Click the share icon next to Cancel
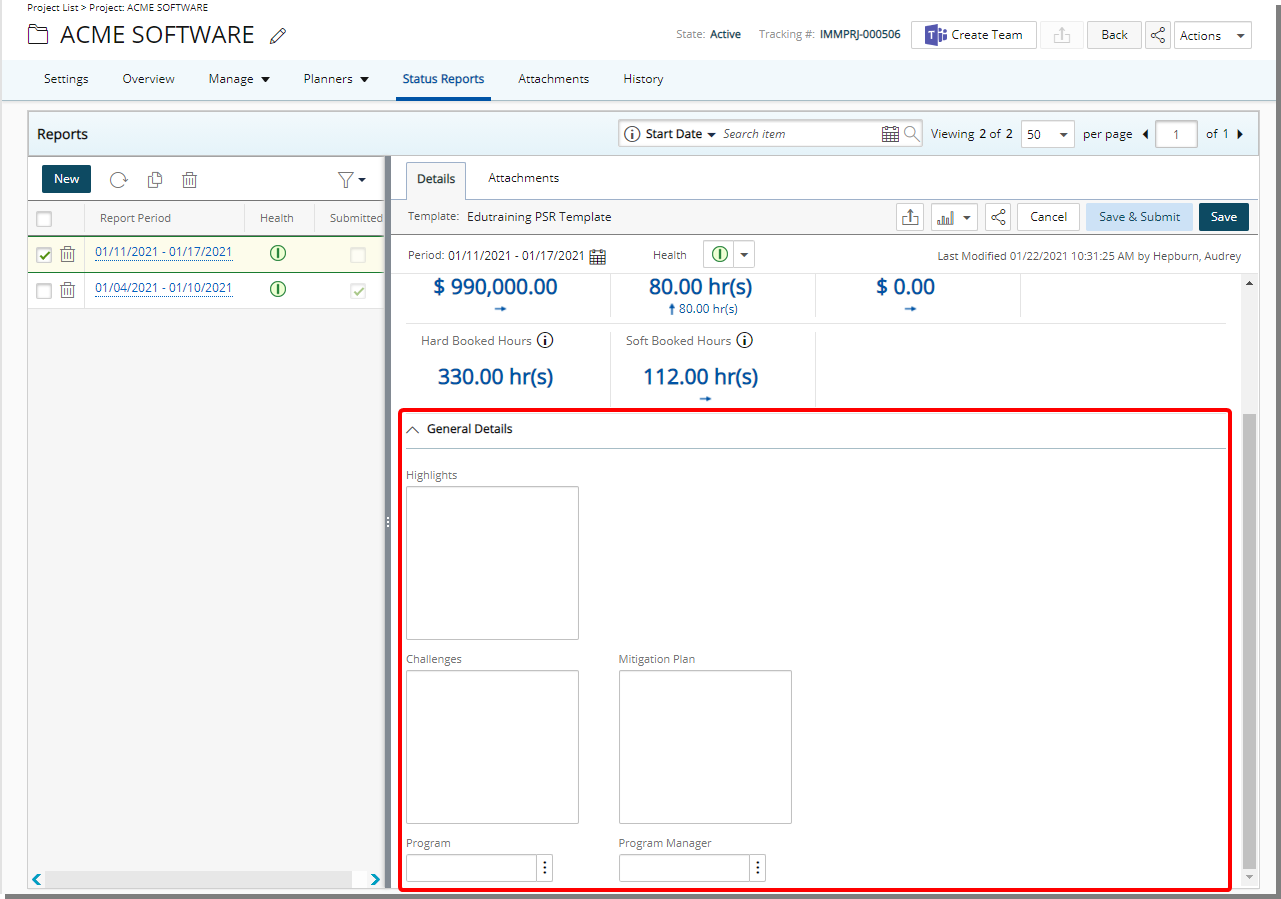1281x899 pixels. 997,217
